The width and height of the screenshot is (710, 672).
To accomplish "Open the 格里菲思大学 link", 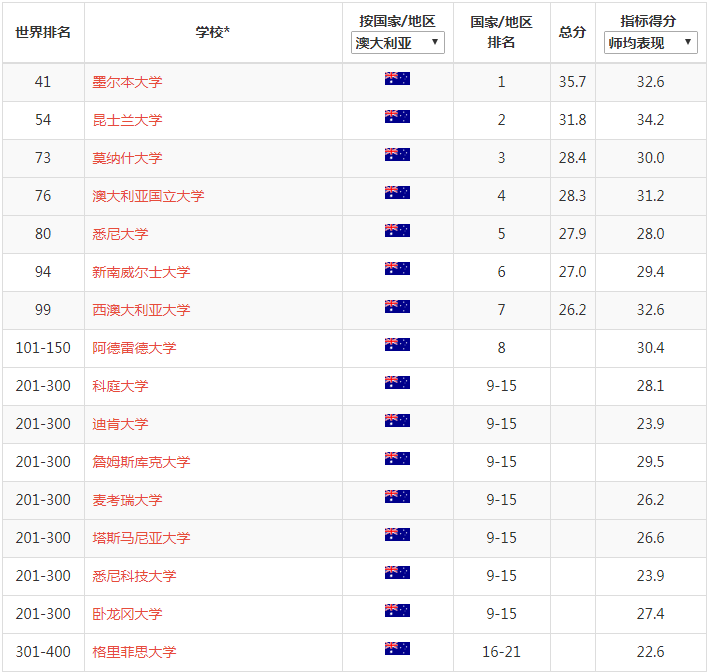I will [134, 653].
